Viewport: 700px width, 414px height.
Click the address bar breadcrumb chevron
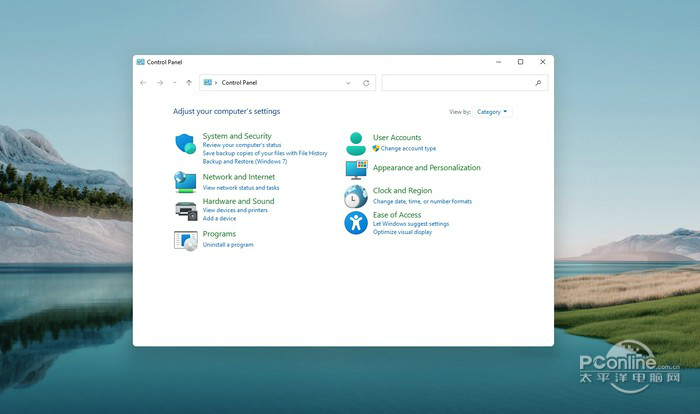[x=216, y=83]
